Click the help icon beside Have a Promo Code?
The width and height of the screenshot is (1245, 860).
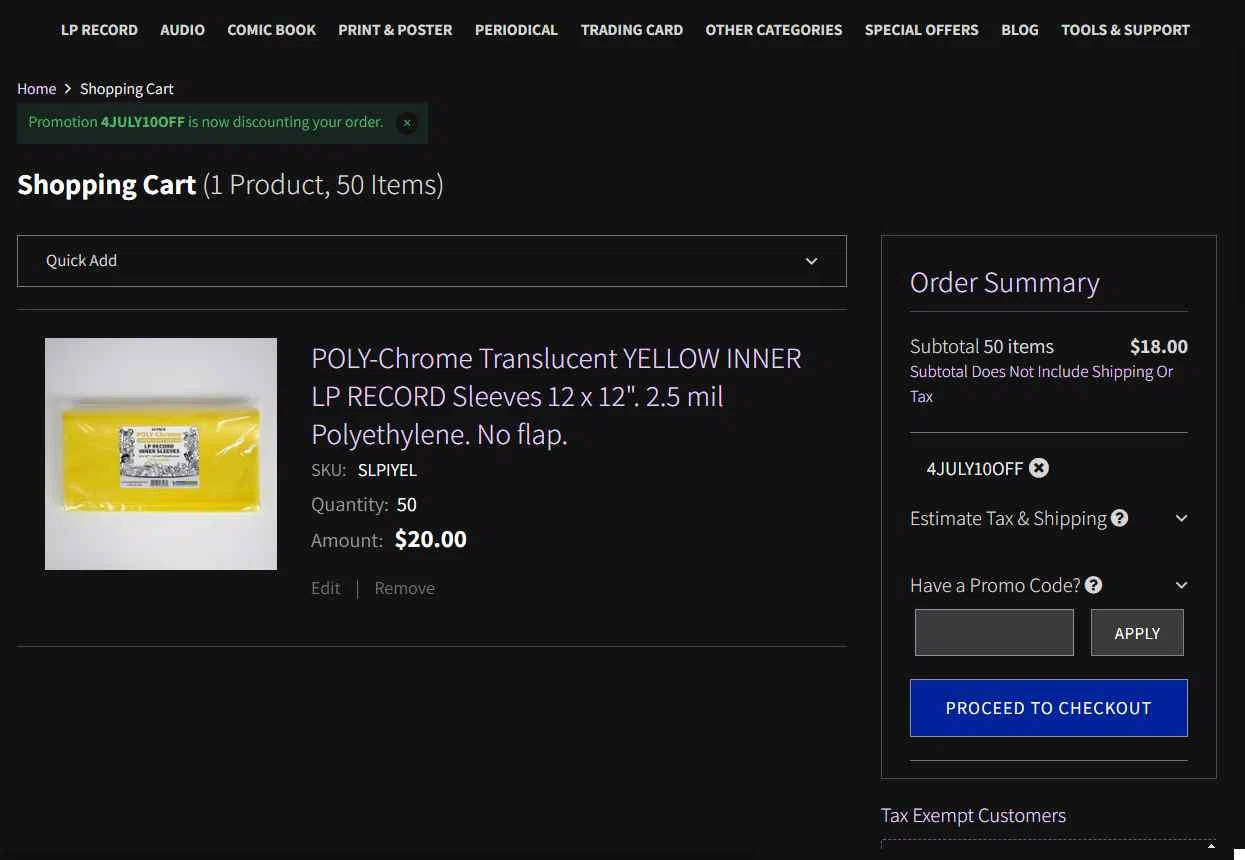tap(1094, 585)
